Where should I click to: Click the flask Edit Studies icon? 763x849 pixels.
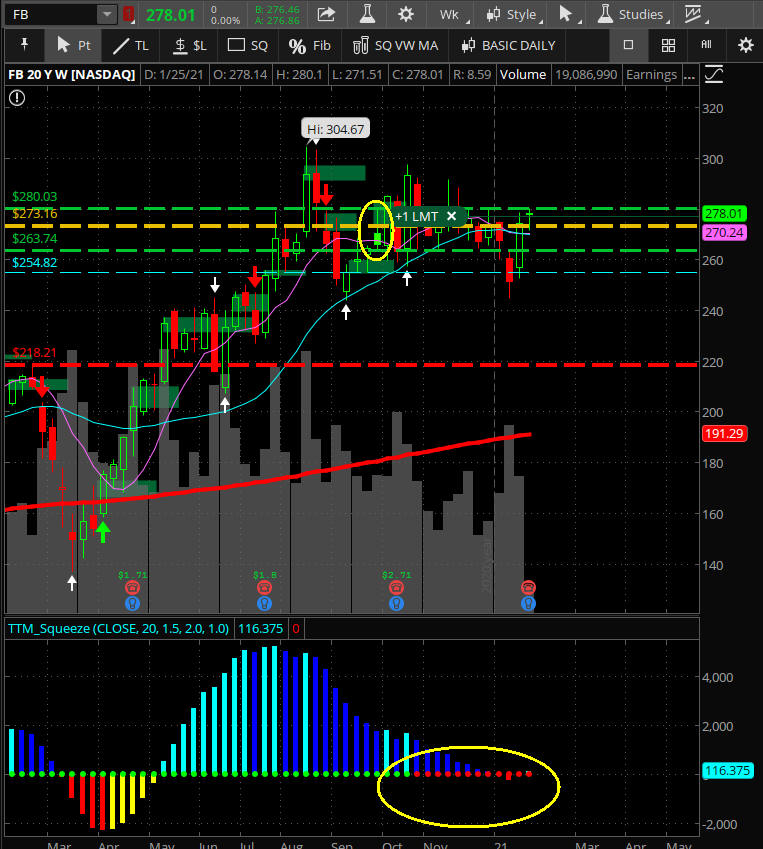366,14
